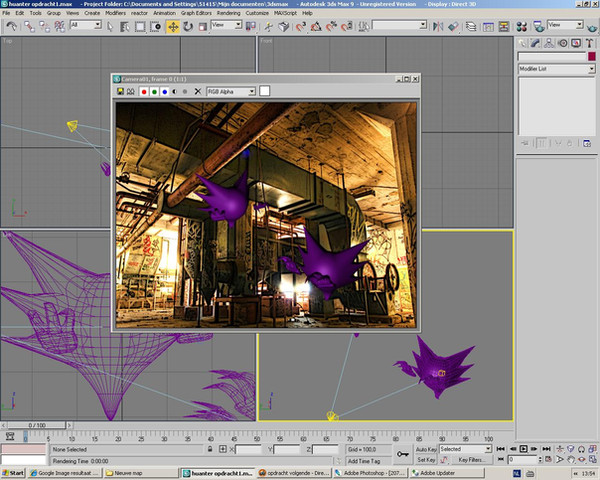
Task: Toggle the Angle Snap button
Action: 316,26
